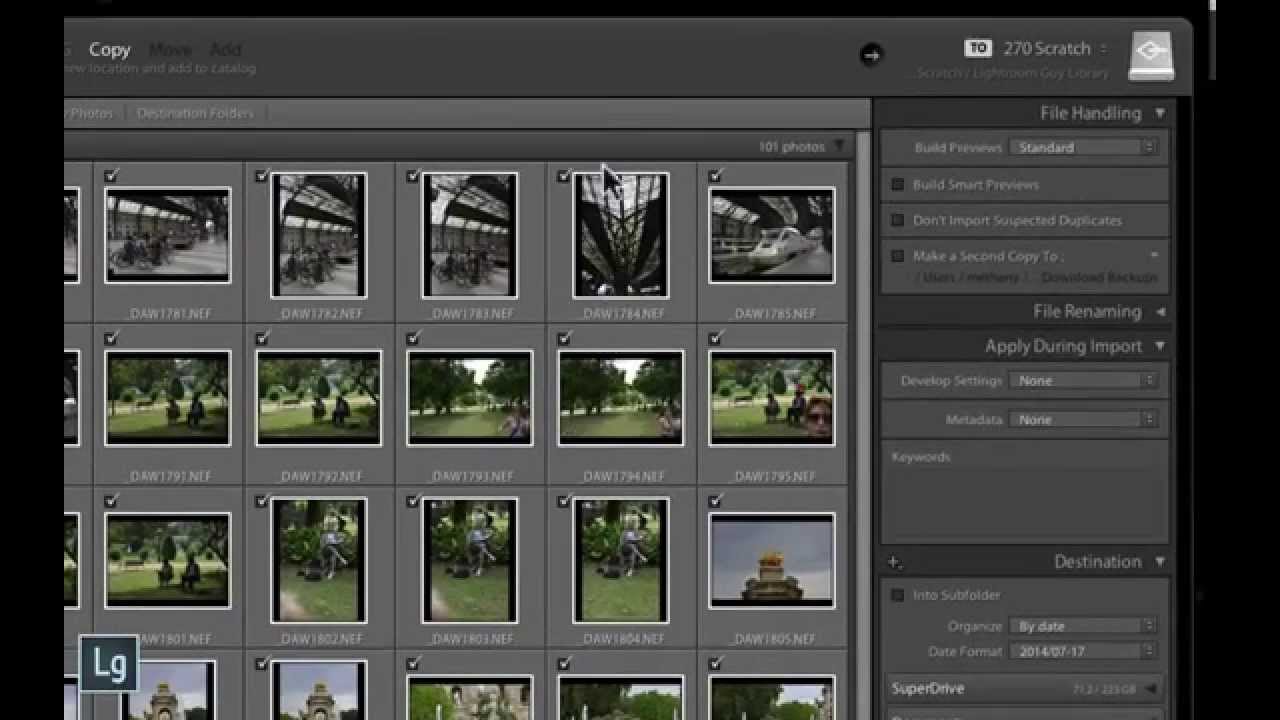
Task: Uncheck the _DAW1791.NEF photo checkbox
Action: (111, 339)
